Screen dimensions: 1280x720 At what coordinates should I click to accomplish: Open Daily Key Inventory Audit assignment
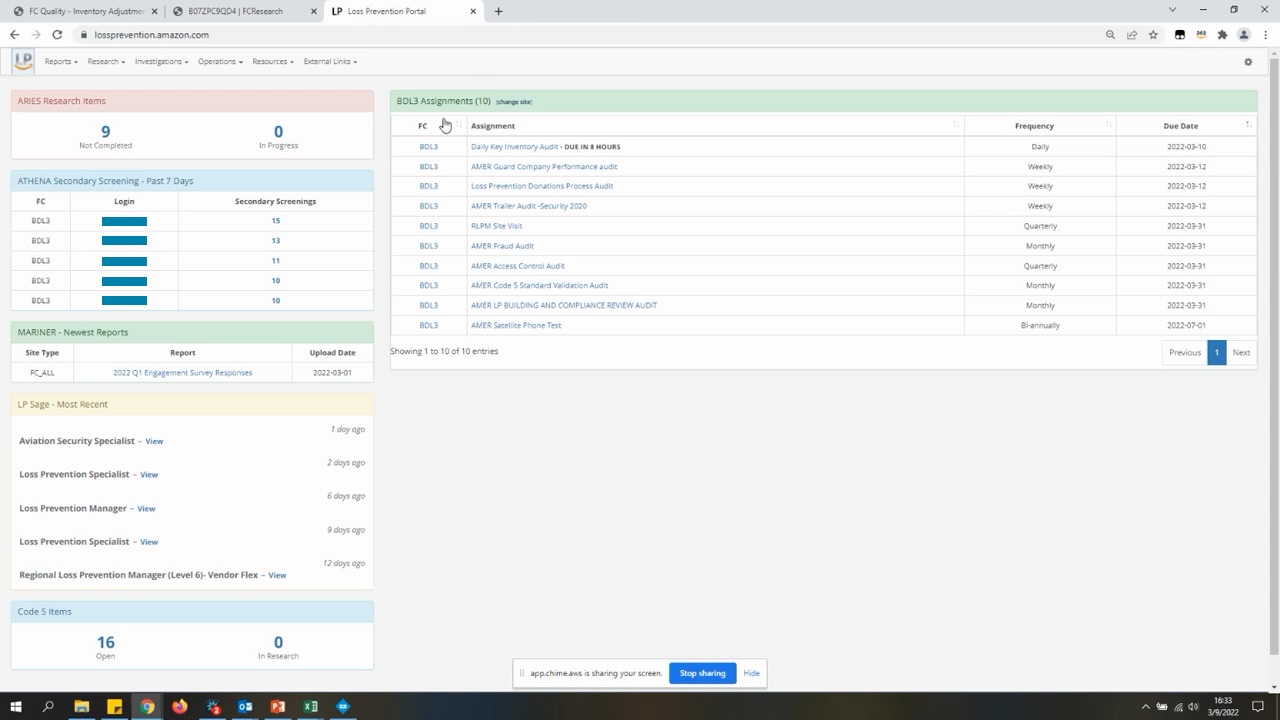click(514, 147)
